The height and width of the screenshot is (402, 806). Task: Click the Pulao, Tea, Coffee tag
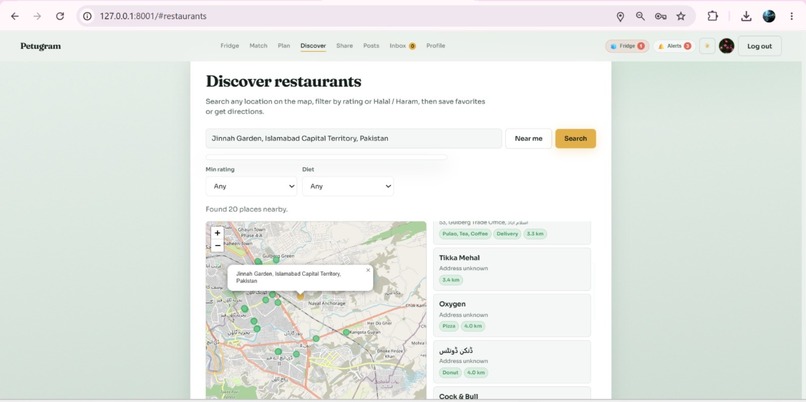click(465, 234)
